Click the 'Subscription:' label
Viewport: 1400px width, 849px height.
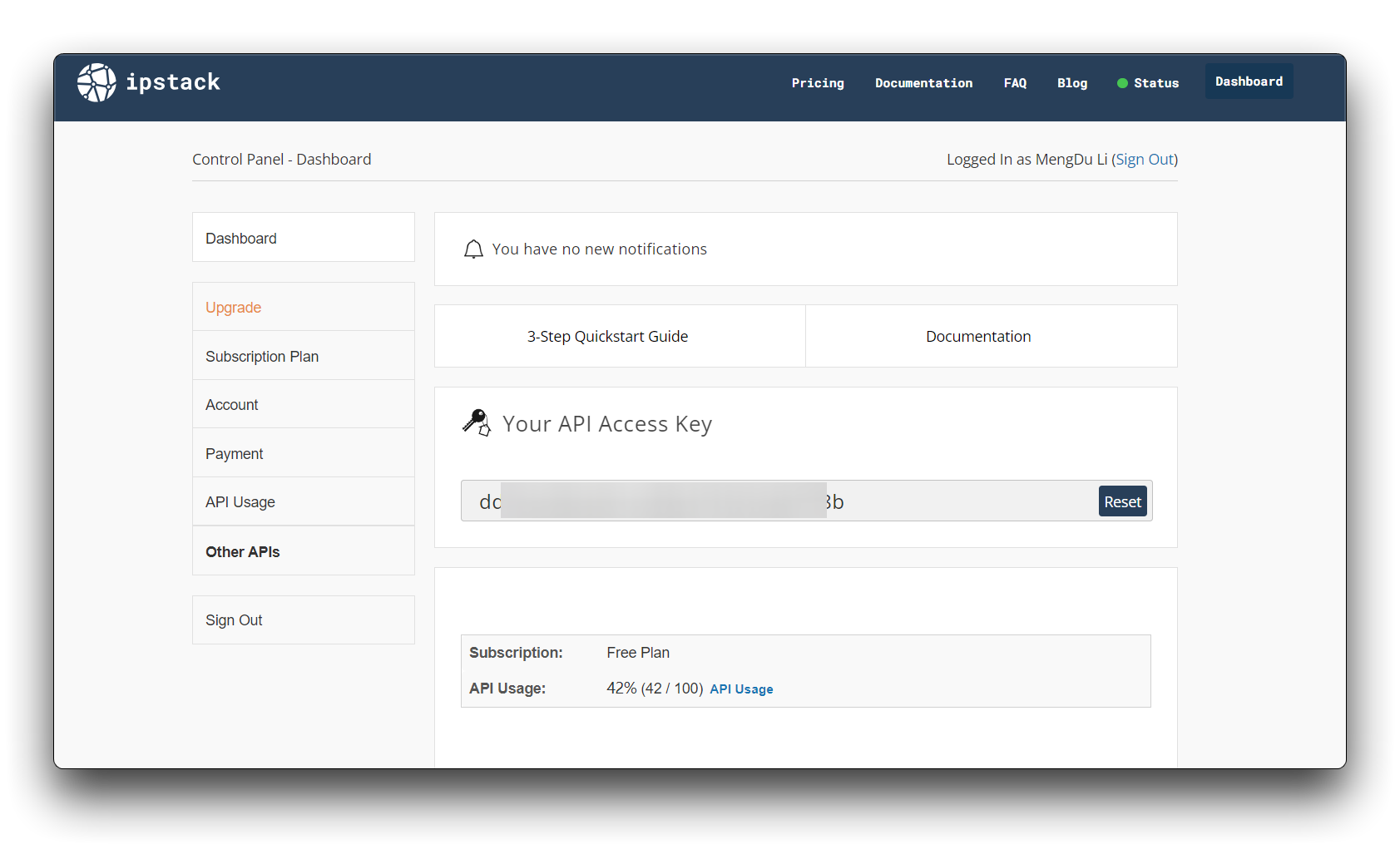click(516, 653)
